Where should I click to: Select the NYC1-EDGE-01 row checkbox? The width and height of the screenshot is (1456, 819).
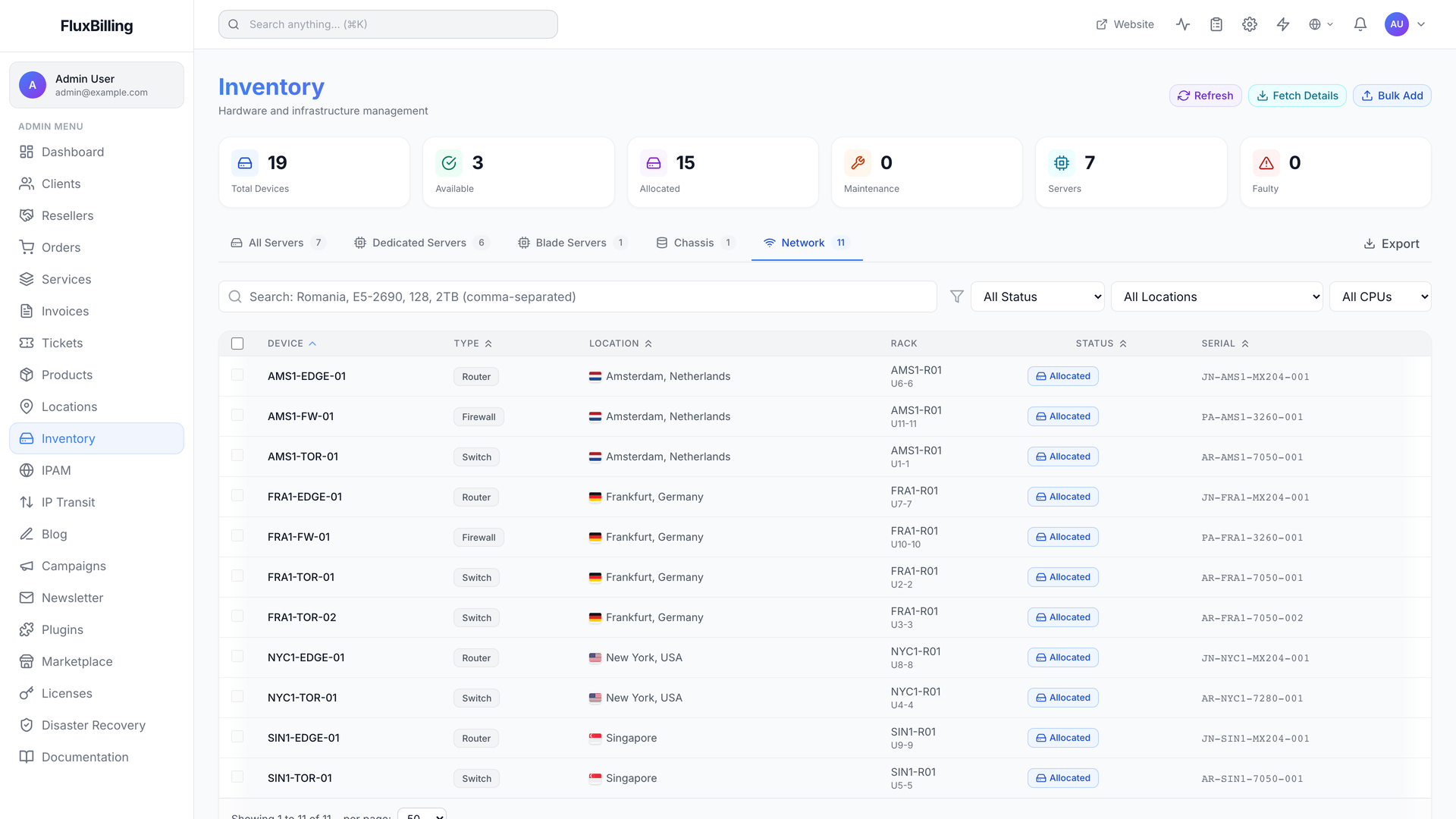point(237,656)
